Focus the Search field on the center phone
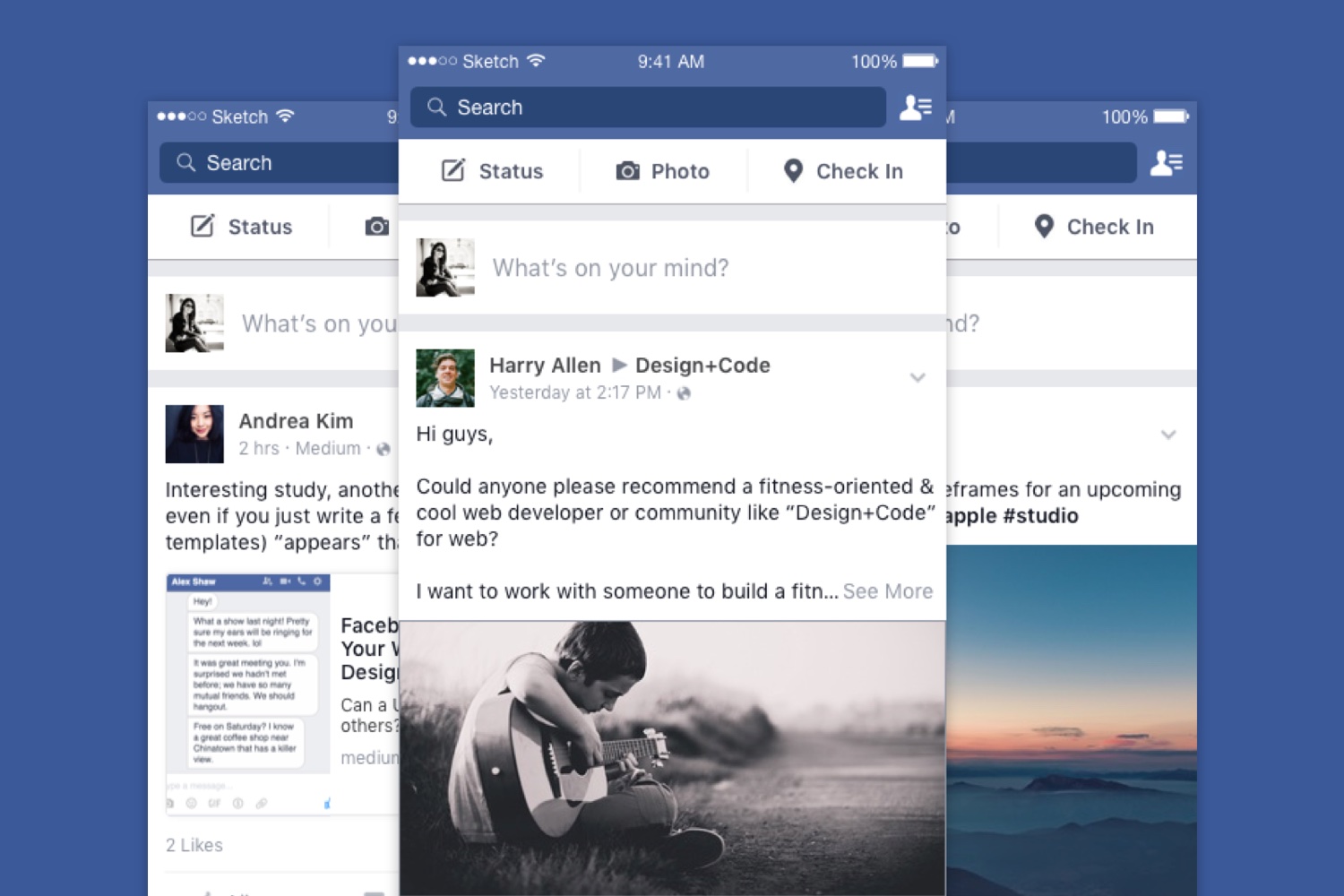 648,108
